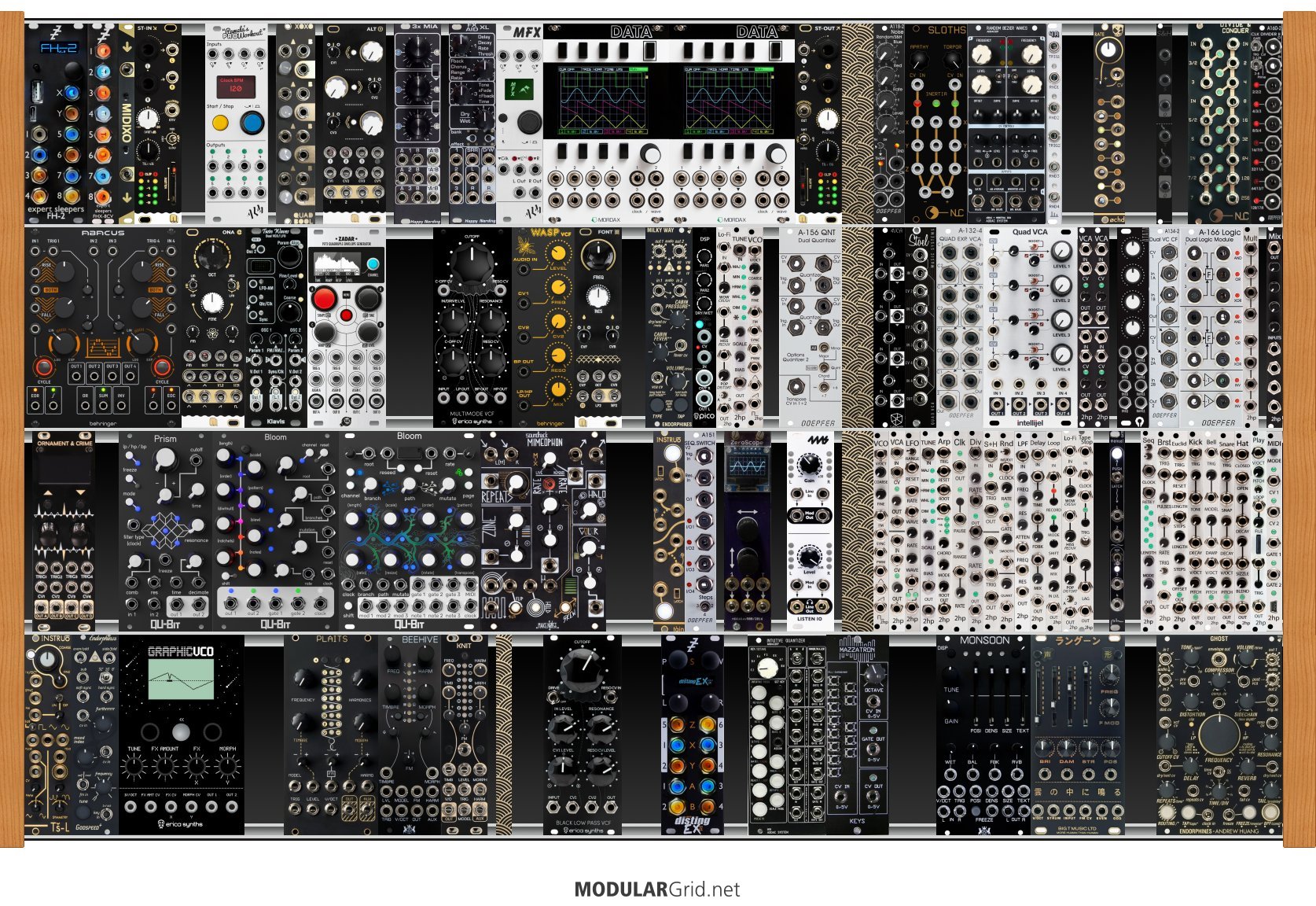Click the ZeroScope waveform display
Image resolution: width=1316 pixels, height=906 pixels.
point(747,467)
